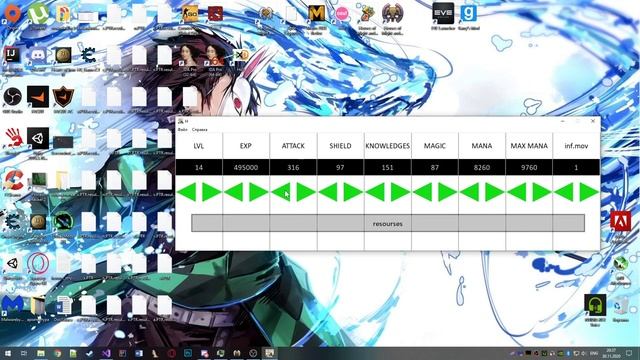Click the resourses button
The image size is (640, 360).
(388, 224)
